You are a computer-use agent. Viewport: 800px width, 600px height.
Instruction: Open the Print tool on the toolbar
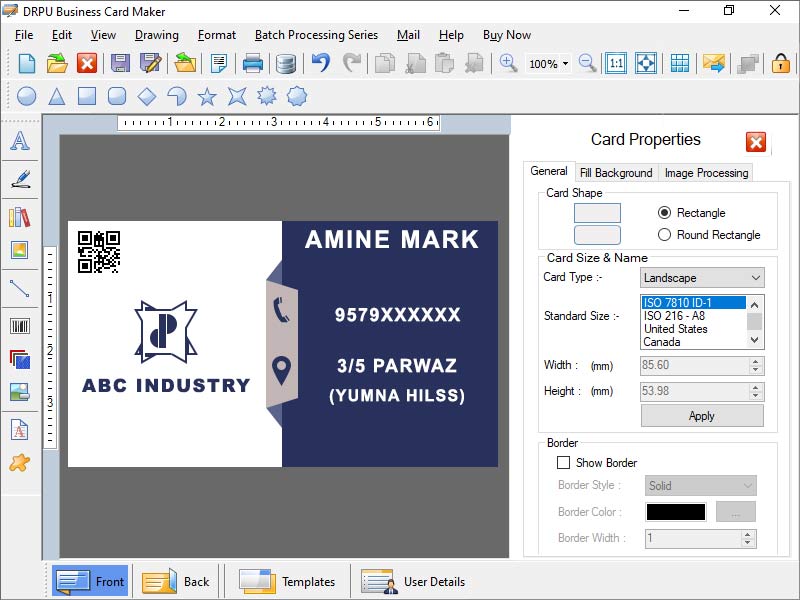pyautogui.click(x=252, y=63)
